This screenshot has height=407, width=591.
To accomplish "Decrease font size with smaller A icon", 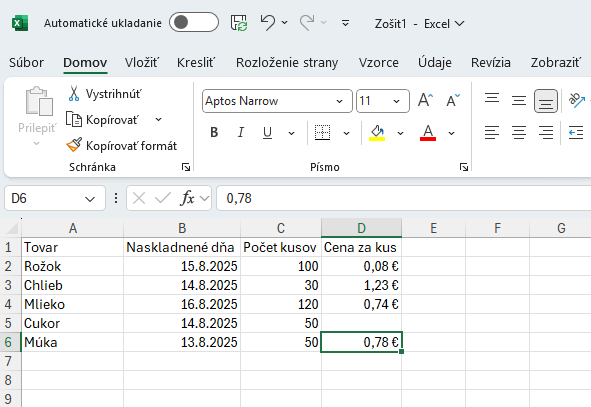I will (x=453, y=100).
